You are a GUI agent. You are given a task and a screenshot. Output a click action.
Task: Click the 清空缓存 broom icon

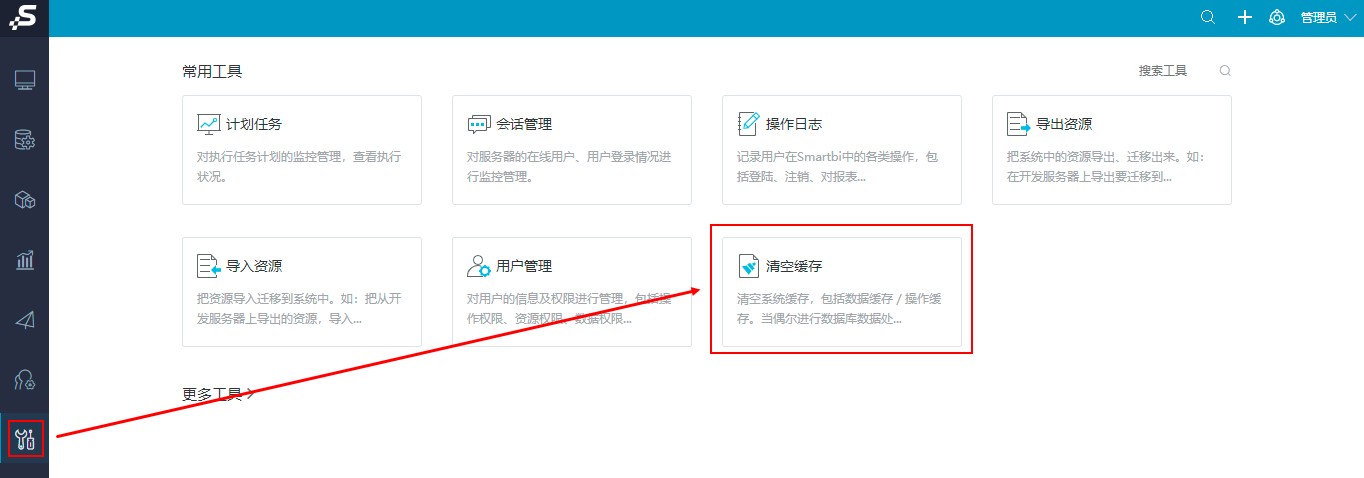[x=748, y=266]
